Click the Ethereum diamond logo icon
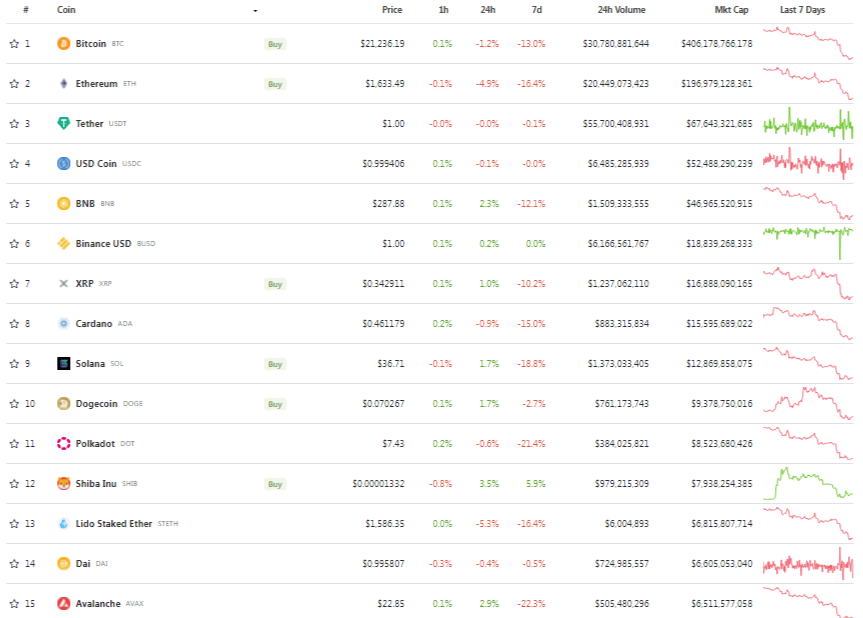 coord(64,84)
